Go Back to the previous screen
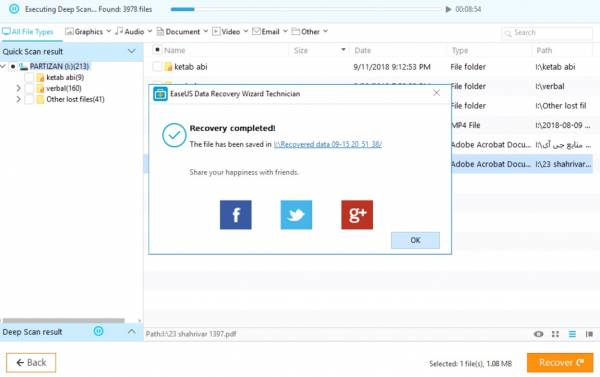 31,362
